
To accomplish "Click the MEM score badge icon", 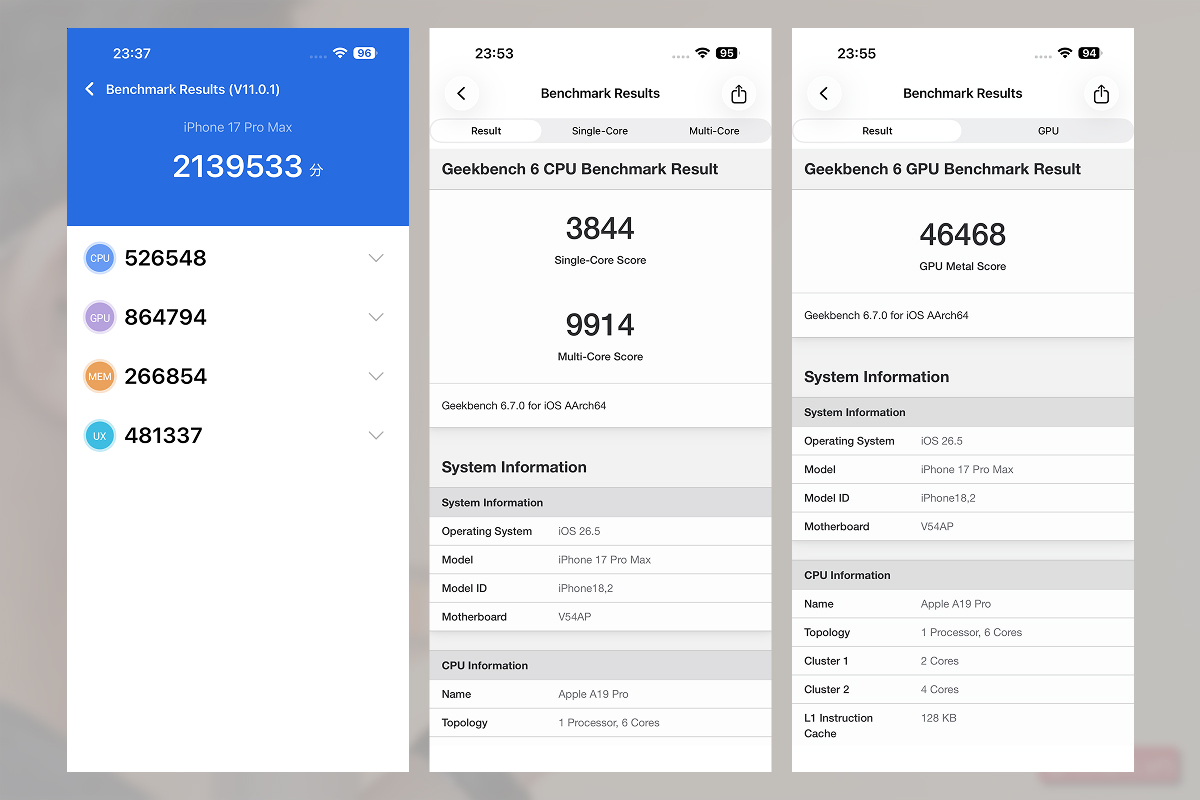I will coord(100,376).
